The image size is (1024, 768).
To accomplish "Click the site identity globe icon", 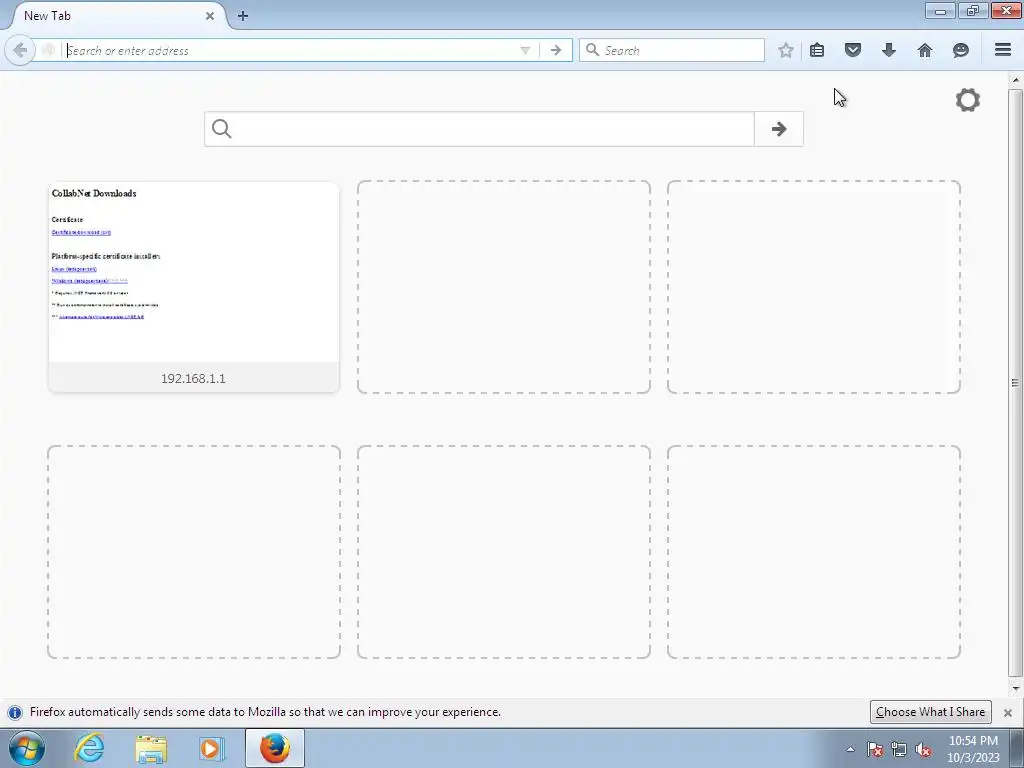I will point(48,50).
